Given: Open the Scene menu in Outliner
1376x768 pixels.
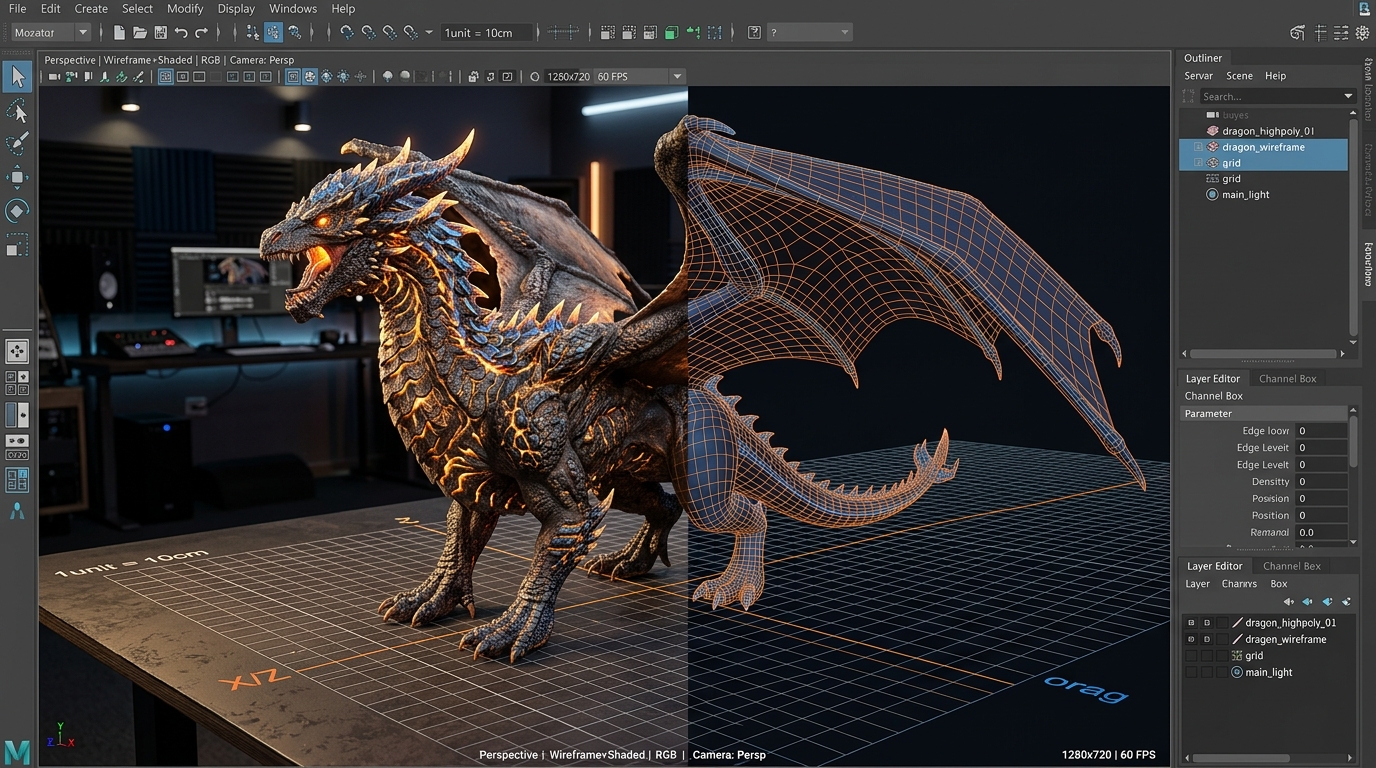Looking at the screenshot, I should click(x=1239, y=76).
